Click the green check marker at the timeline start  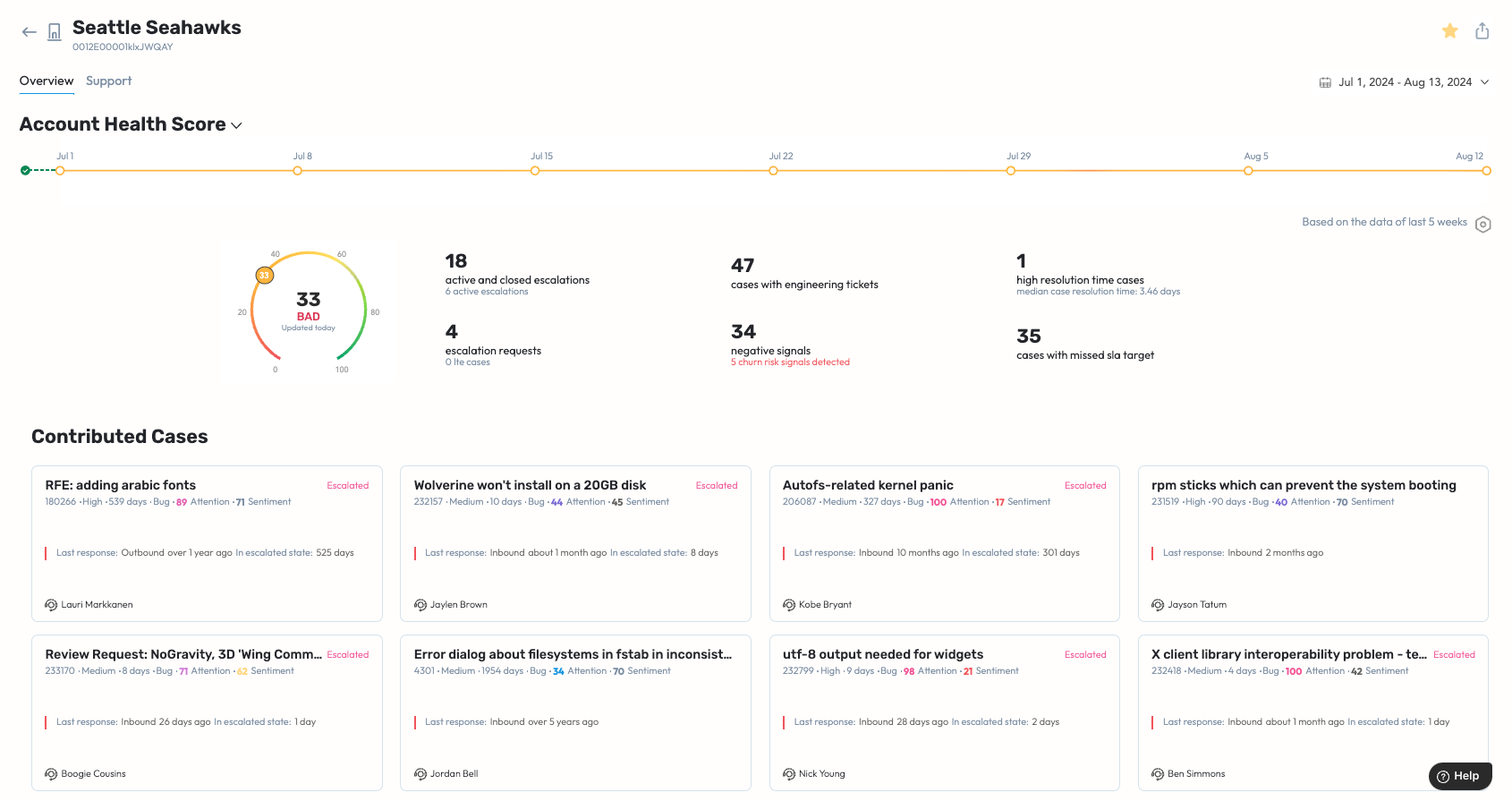tap(25, 170)
